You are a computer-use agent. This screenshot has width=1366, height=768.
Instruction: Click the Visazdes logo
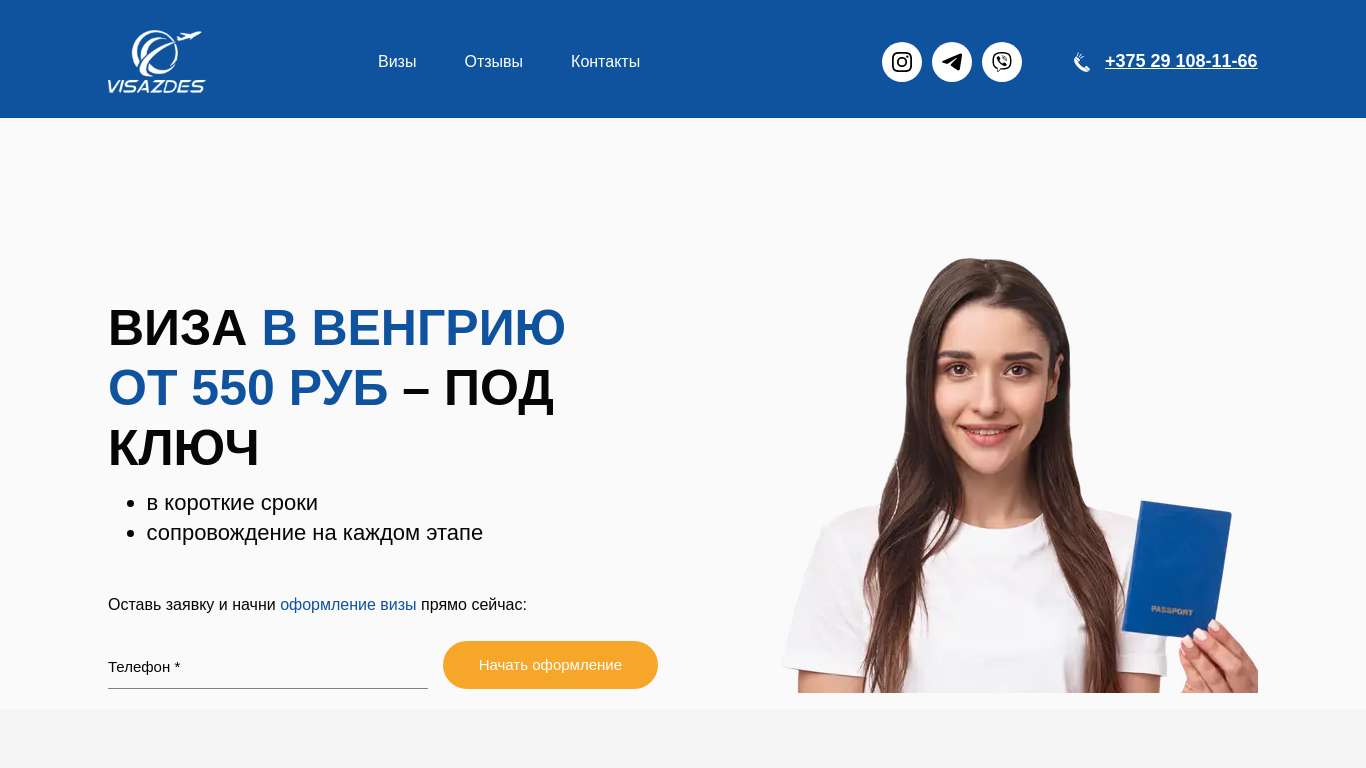pos(156,62)
